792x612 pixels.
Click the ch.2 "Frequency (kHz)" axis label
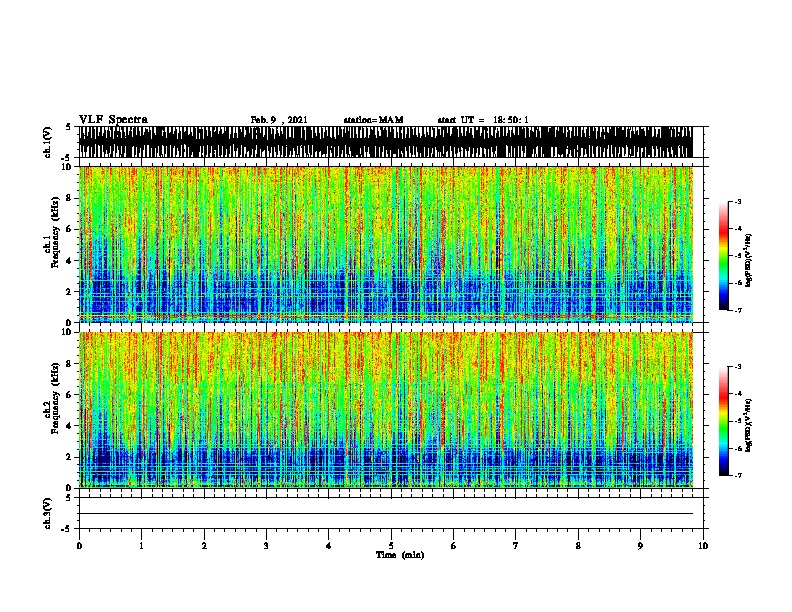(55, 398)
